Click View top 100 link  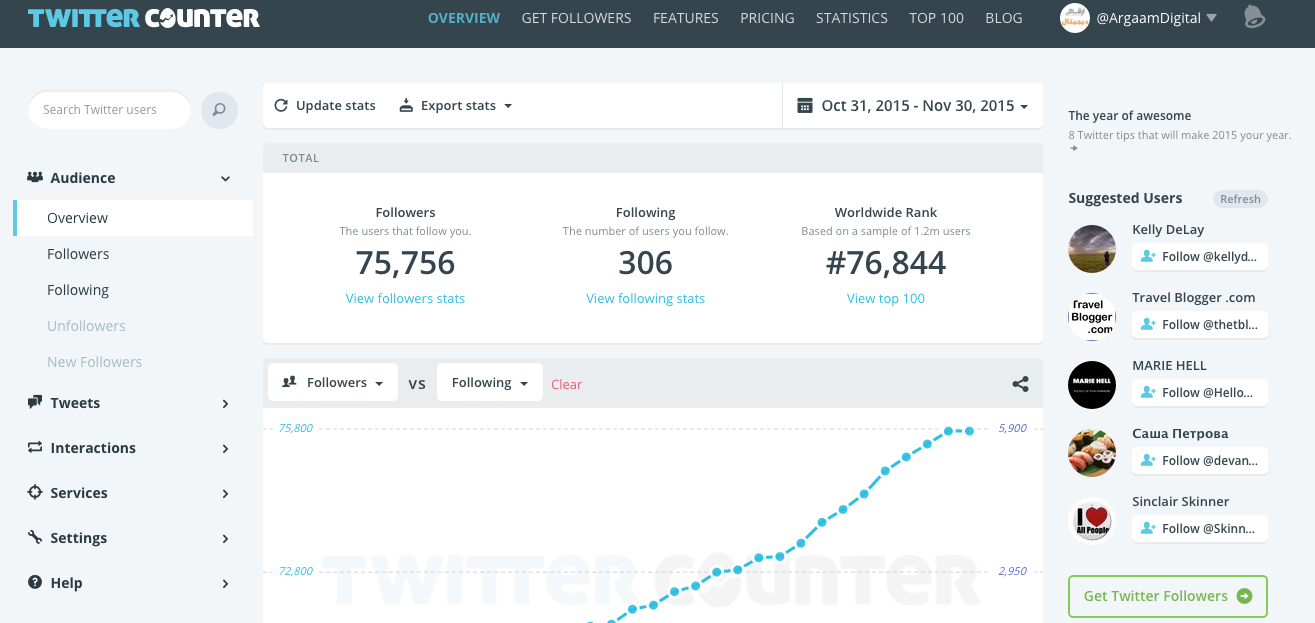pyautogui.click(x=886, y=298)
